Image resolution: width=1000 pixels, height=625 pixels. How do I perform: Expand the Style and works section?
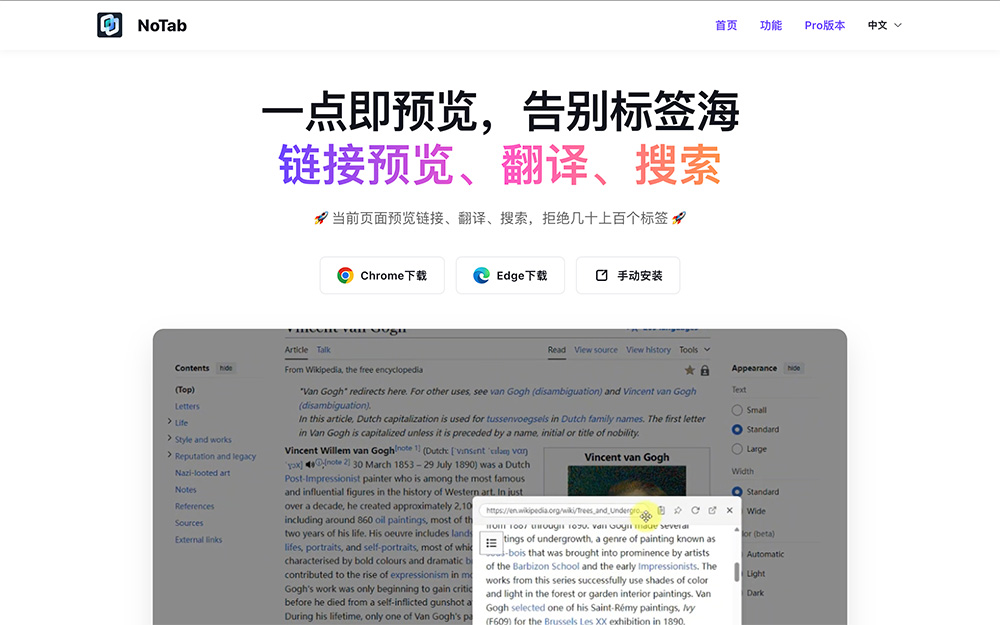click(169, 438)
